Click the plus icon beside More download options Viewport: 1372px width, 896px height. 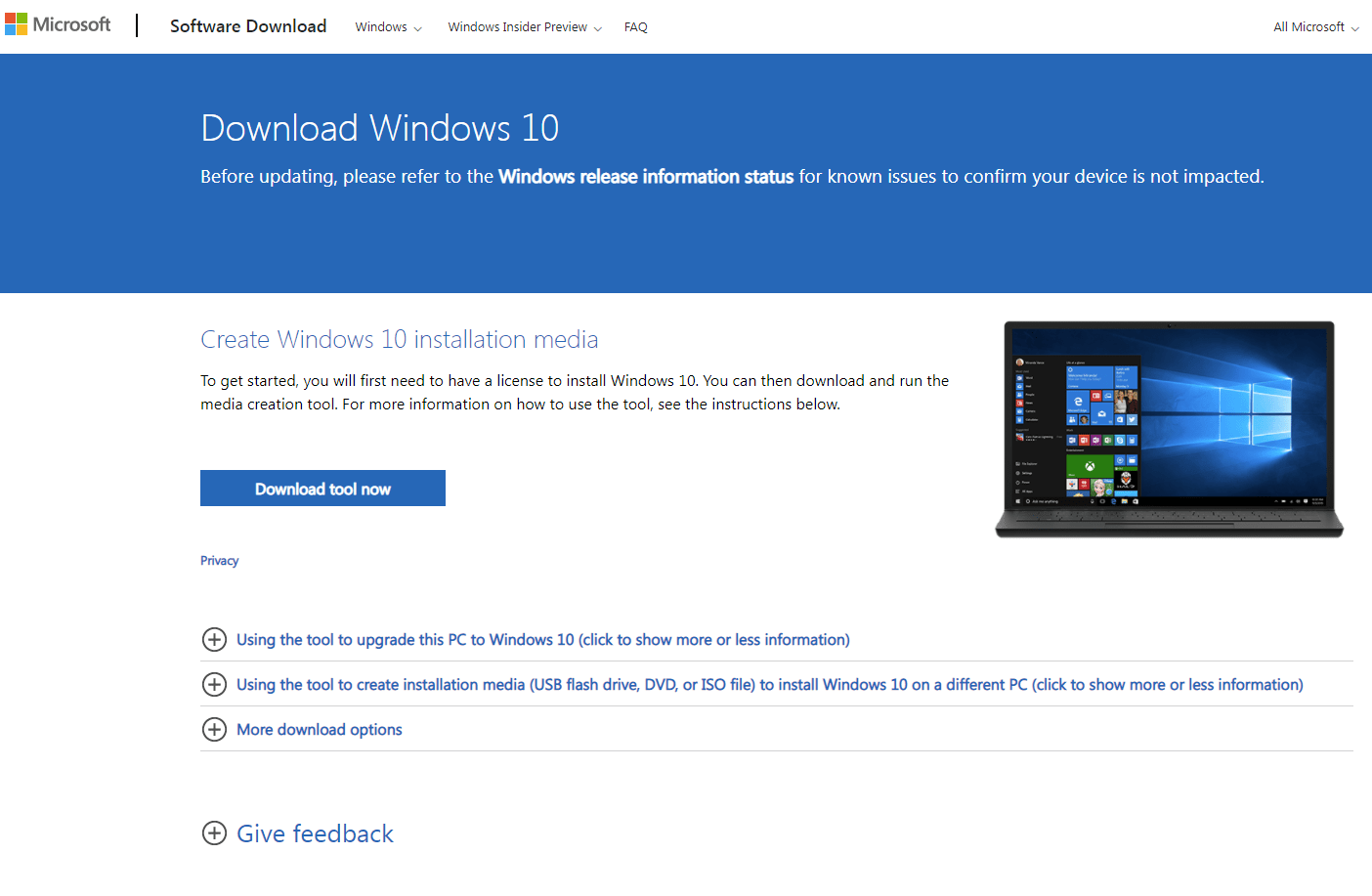(214, 730)
